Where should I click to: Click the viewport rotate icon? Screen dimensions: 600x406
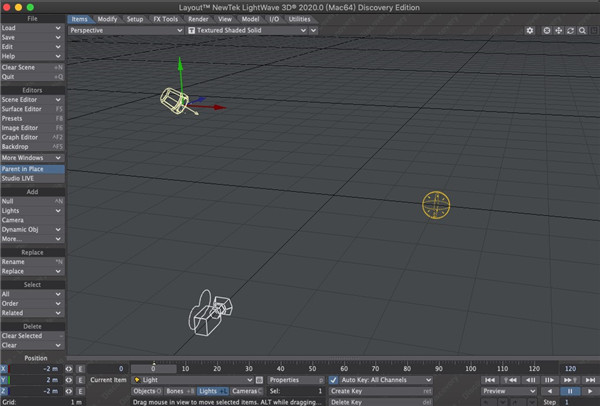coord(571,30)
